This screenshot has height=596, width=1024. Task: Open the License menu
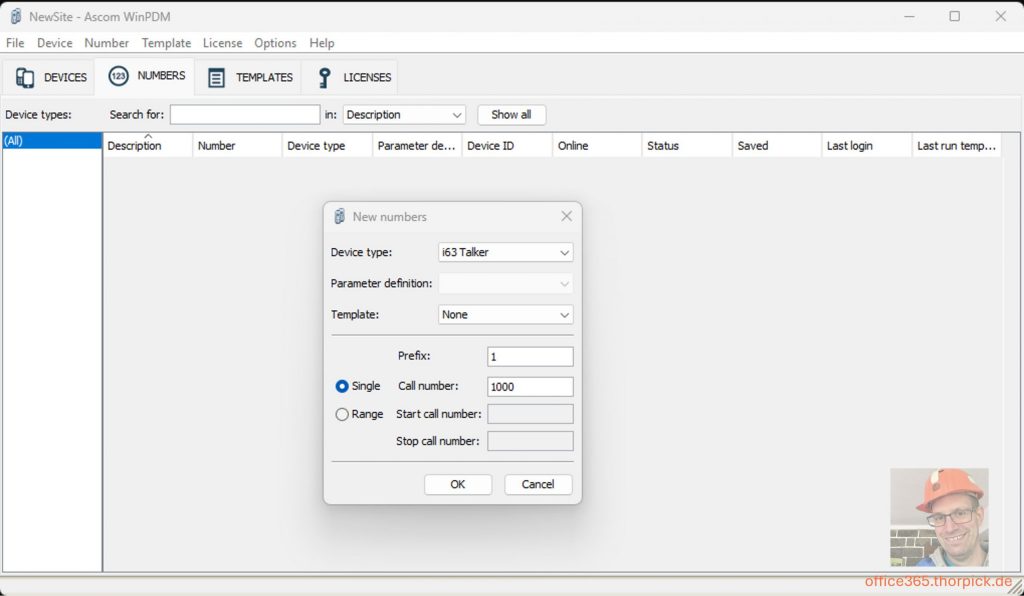click(222, 43)
